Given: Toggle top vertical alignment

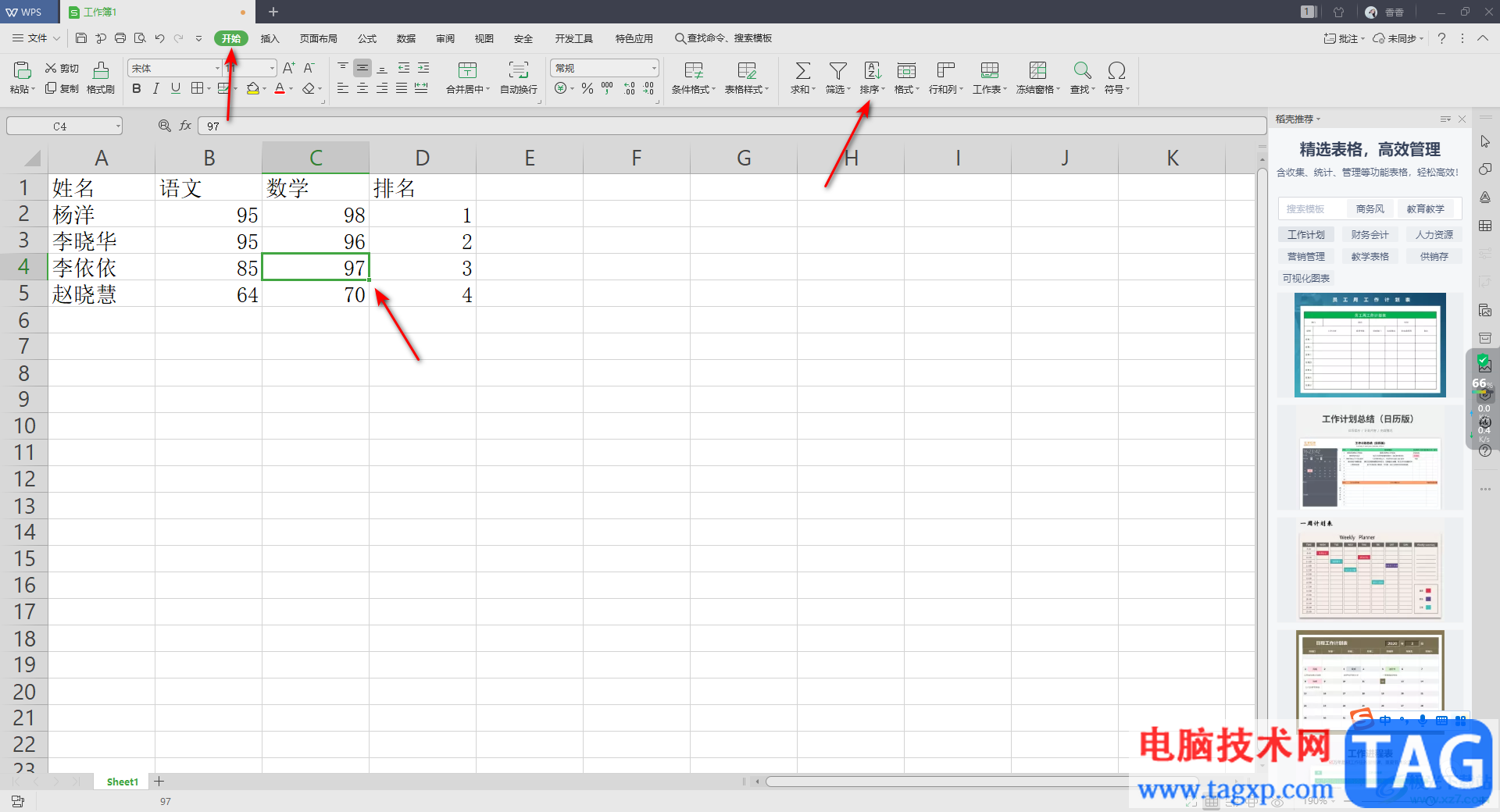Looking at the screenshot, I should click(343, 69).
